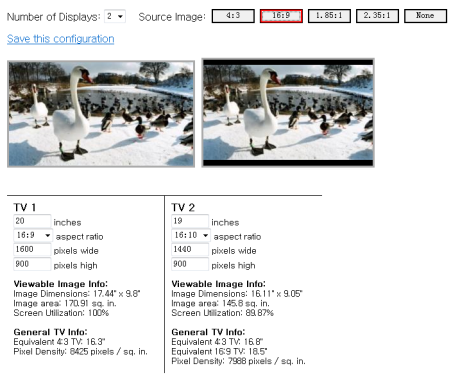This screenshot has height=375, width=460.
Task: Select the 4:3 source image button
Action: click(233, 16)
